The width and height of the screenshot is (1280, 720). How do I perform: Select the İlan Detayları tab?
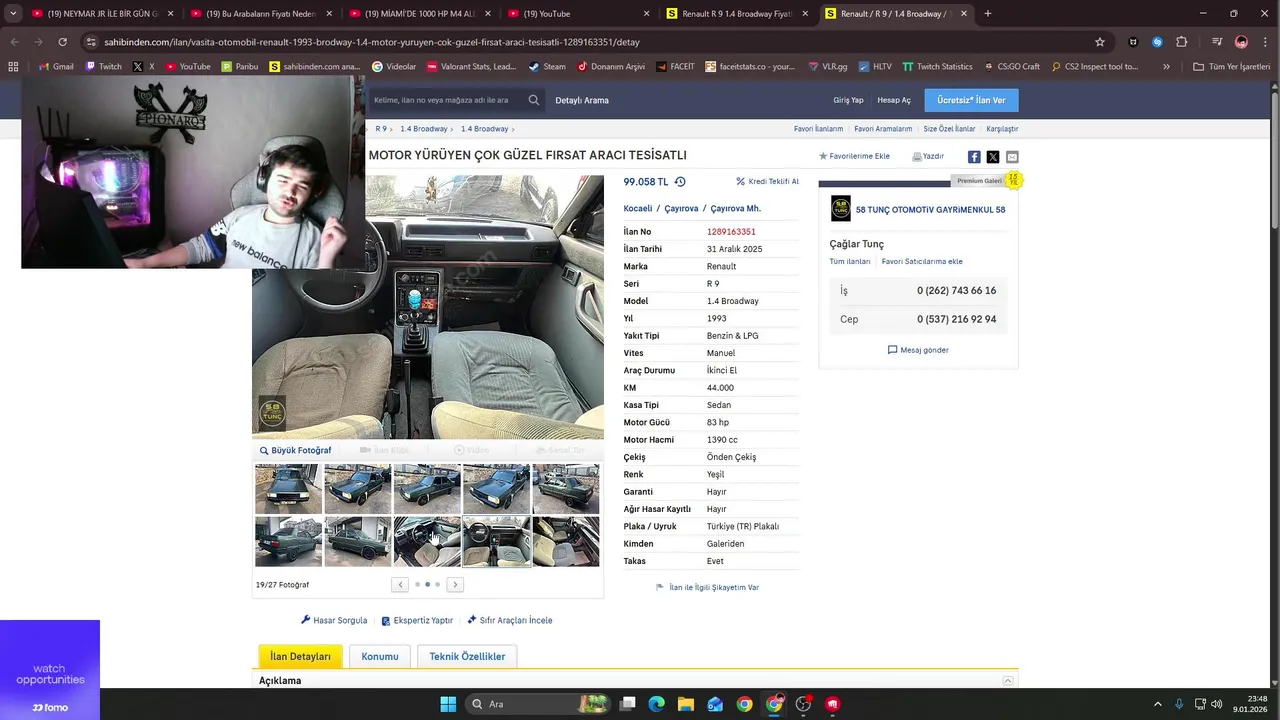[300, 656]
